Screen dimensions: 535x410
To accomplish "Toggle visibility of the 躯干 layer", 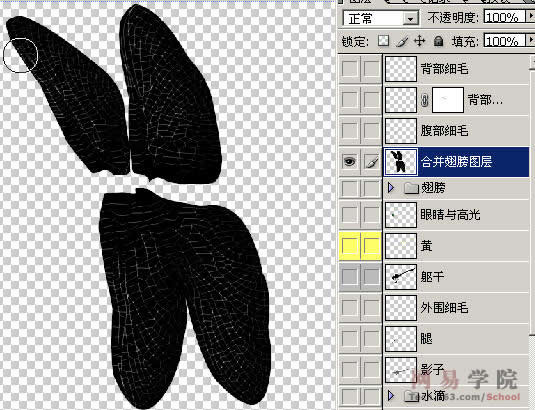I will (349, 277).
